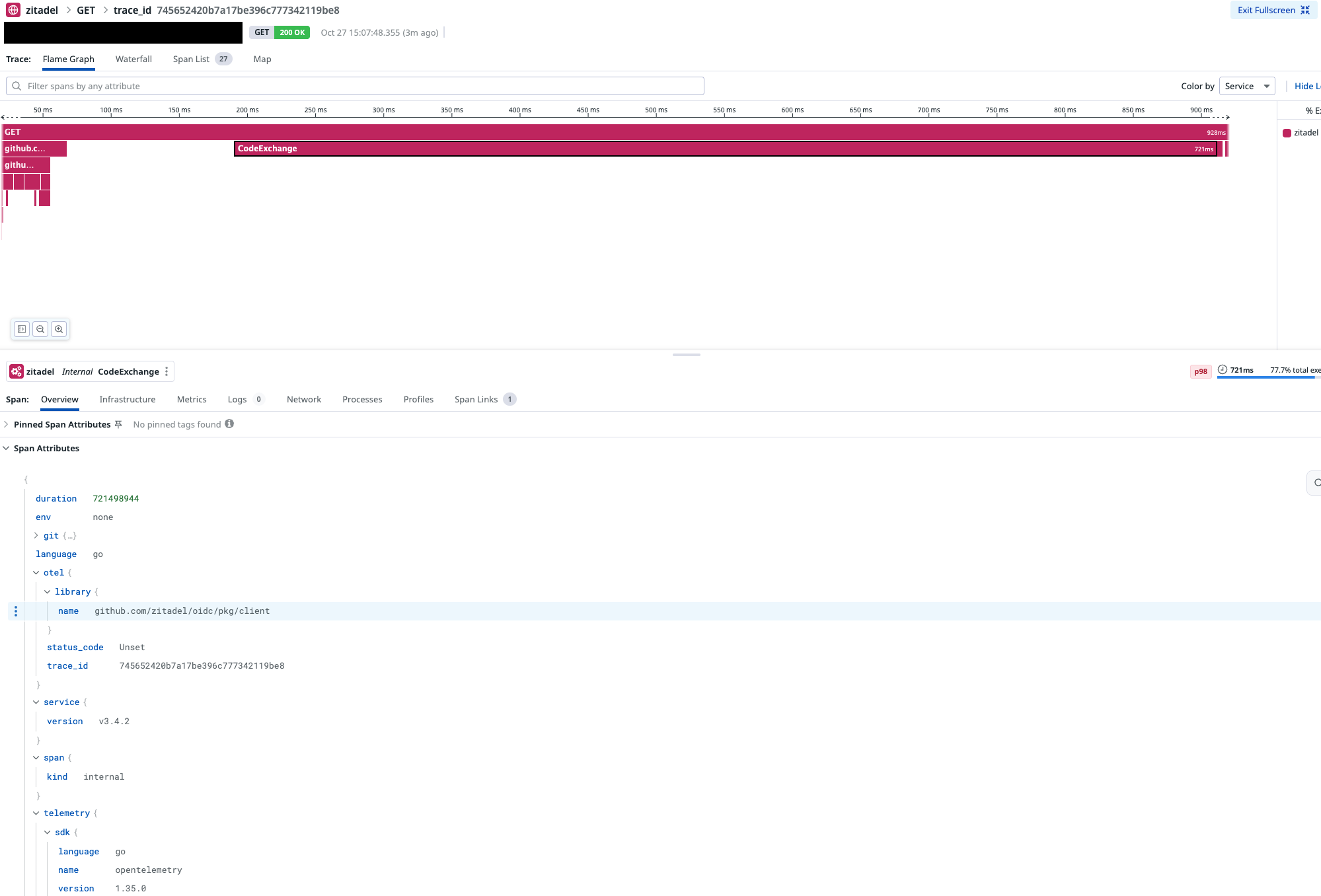The width and height of the screenshot is (1321, 896).
Task: Switch to the Waterfall trace tab
Action: [133, 59]
